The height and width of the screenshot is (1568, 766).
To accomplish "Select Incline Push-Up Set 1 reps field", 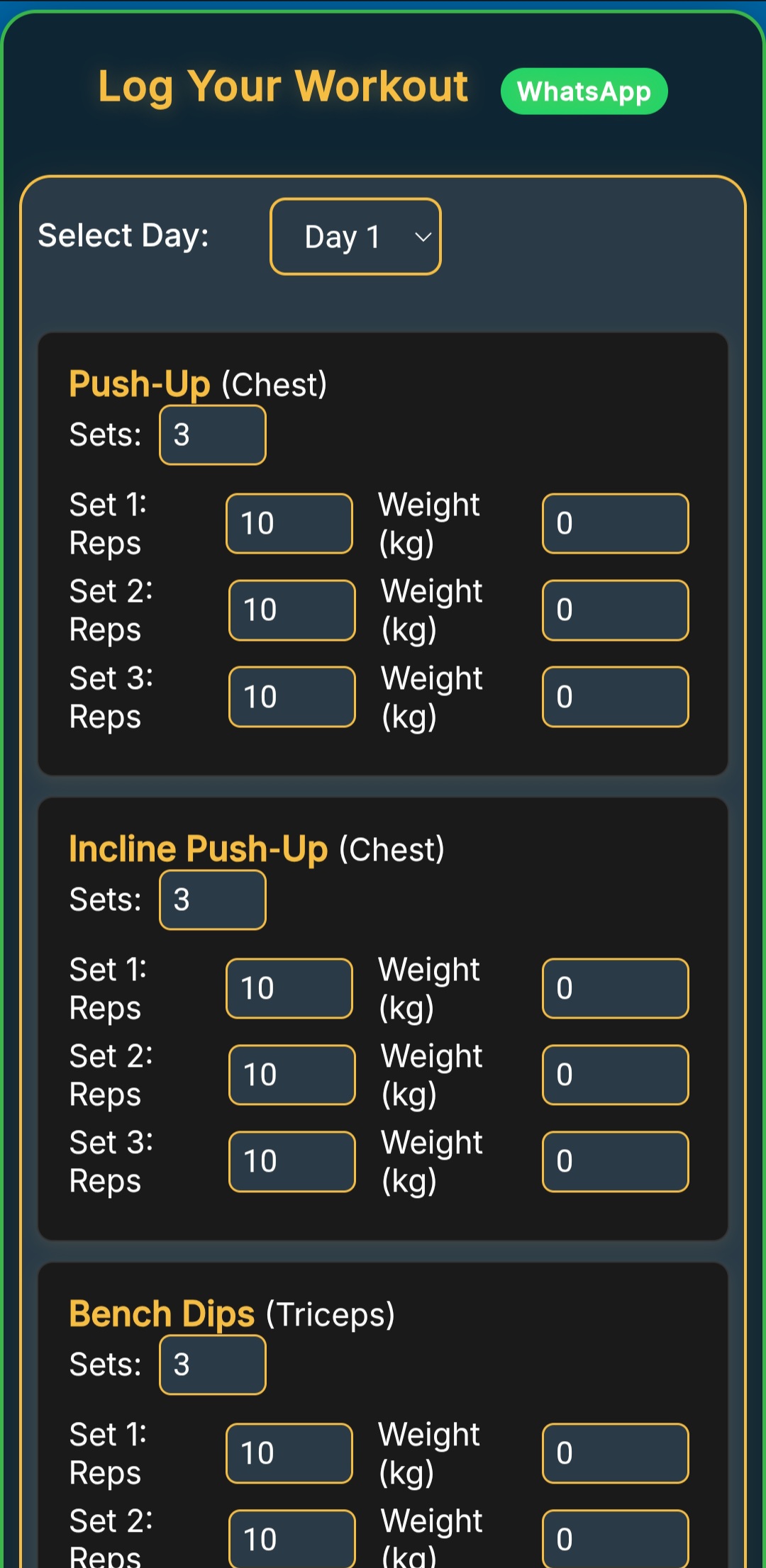I will coord(289,987).
